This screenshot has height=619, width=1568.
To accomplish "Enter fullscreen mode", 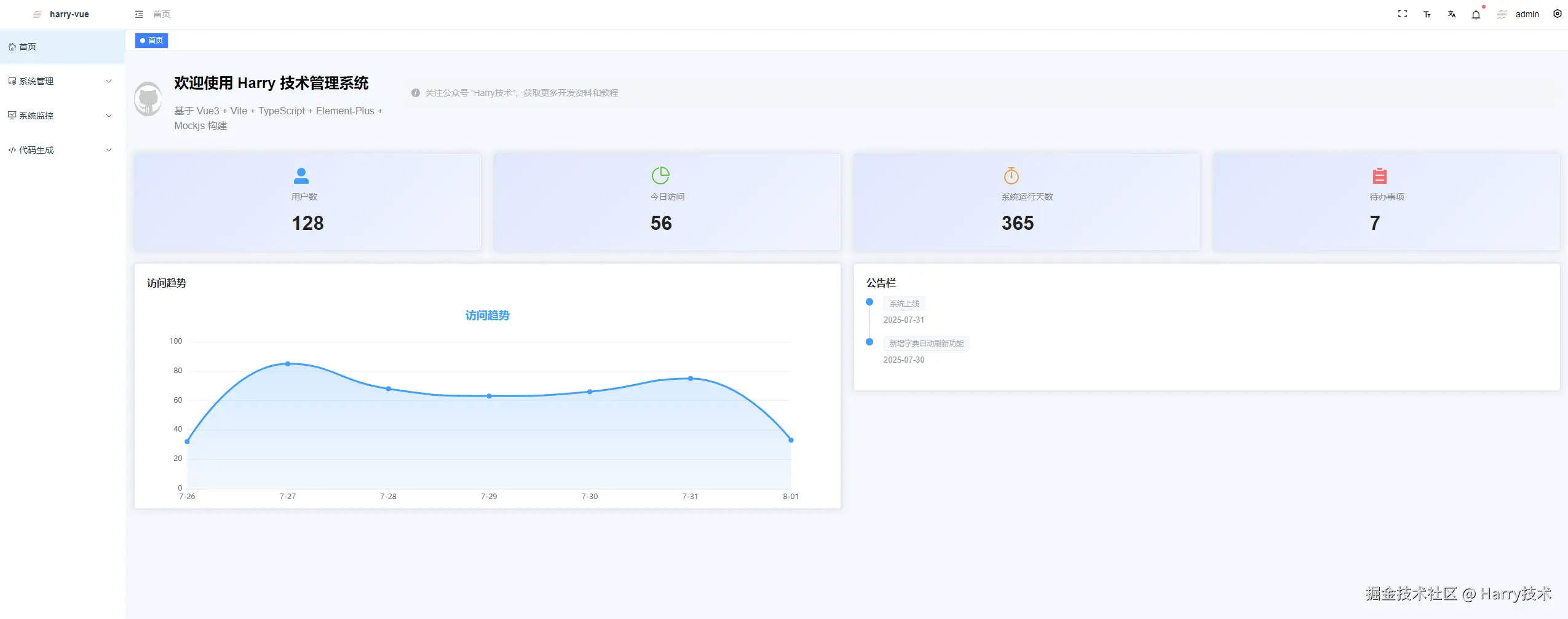I will tap(1403, 14).
